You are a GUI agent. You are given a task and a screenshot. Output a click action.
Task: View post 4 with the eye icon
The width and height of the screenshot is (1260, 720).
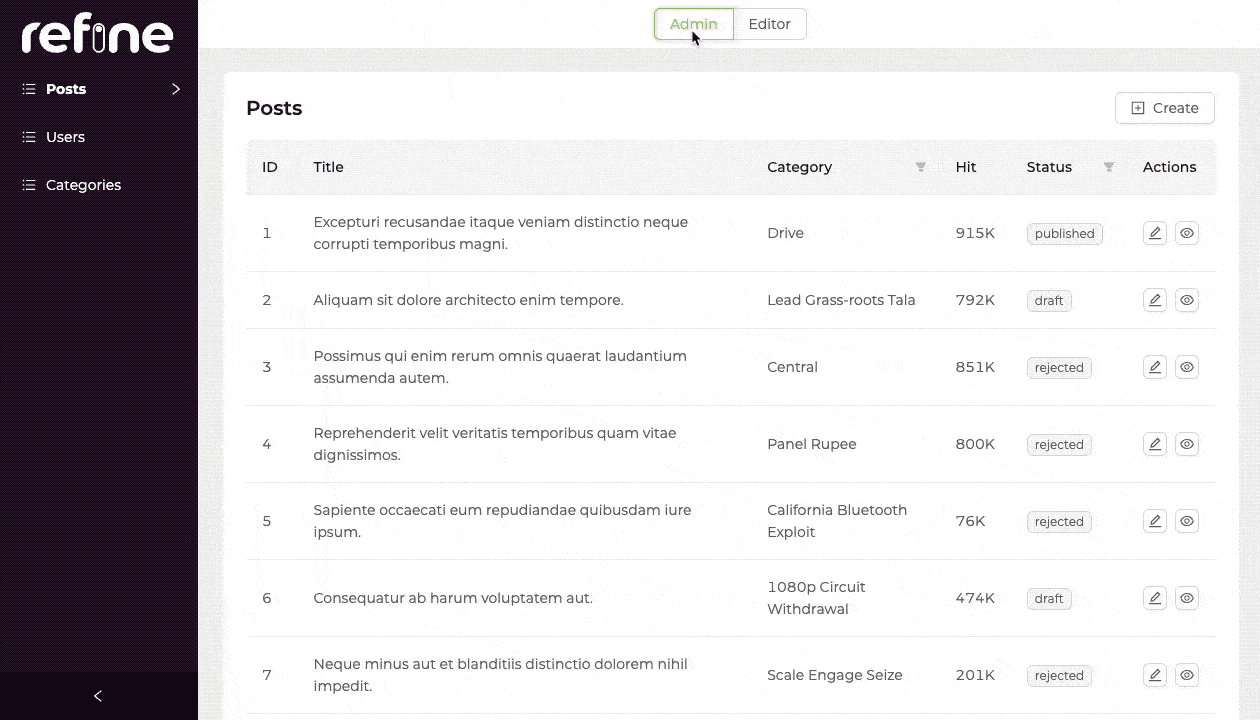(x=1187, y=444)
